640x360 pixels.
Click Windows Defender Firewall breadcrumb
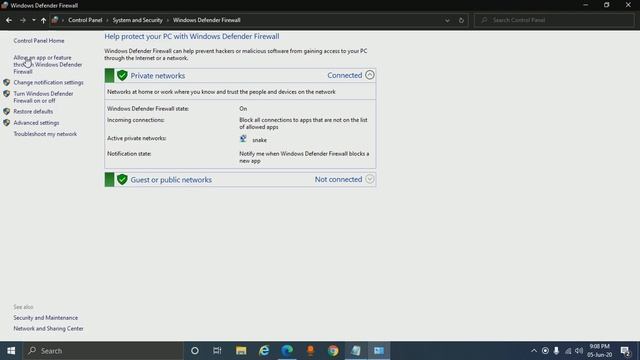207,20
